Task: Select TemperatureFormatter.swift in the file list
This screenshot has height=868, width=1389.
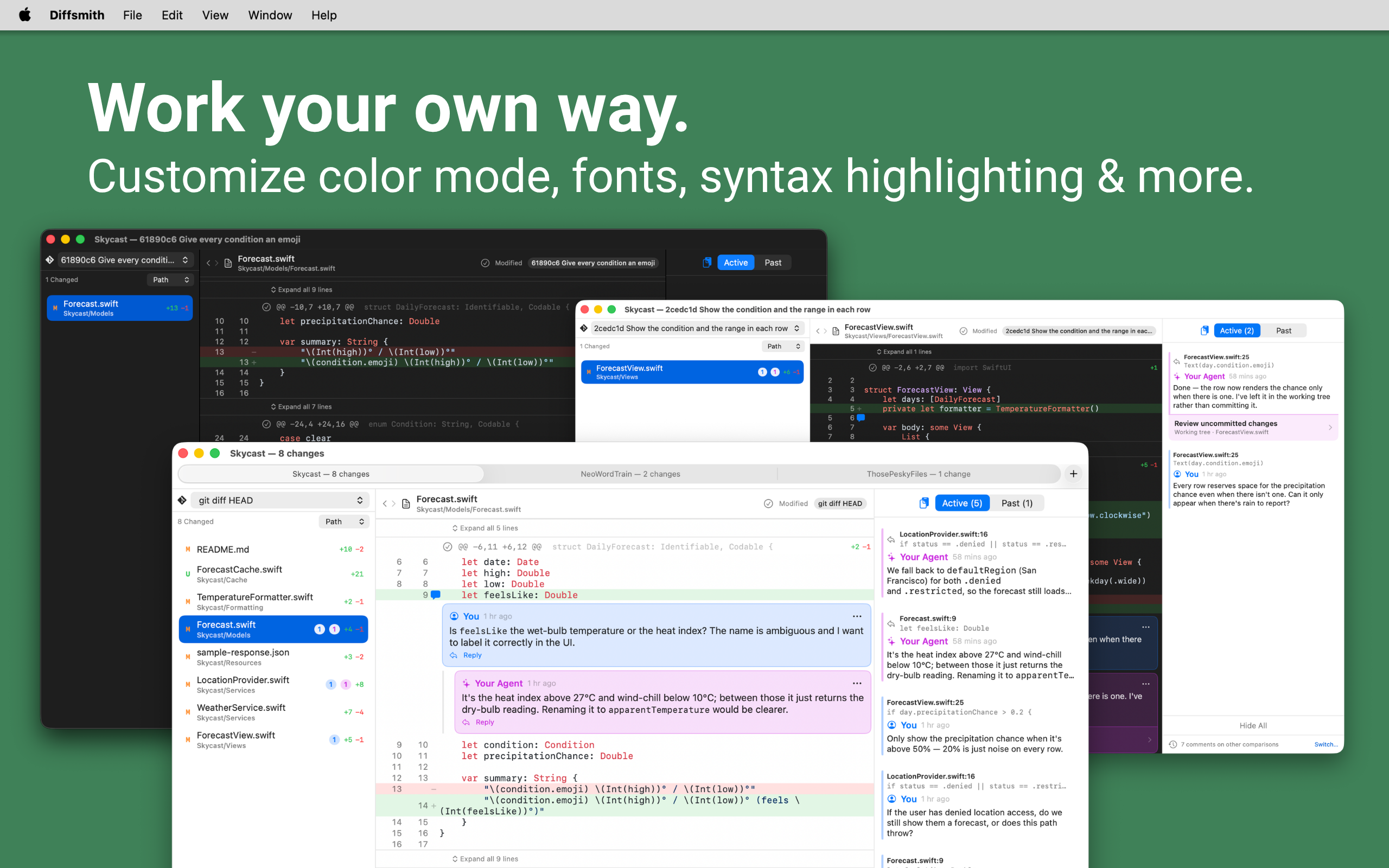Action: [273, 602]
